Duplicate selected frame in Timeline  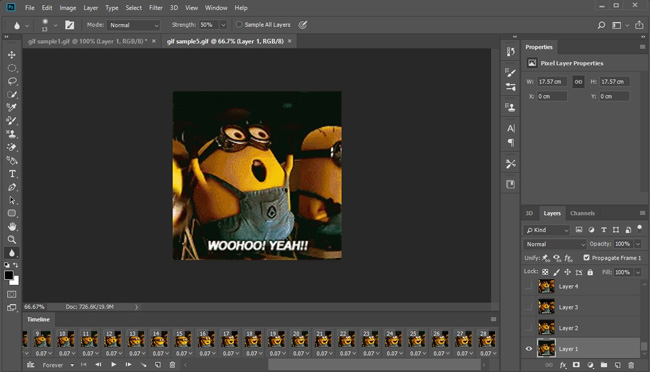(158, 365)
